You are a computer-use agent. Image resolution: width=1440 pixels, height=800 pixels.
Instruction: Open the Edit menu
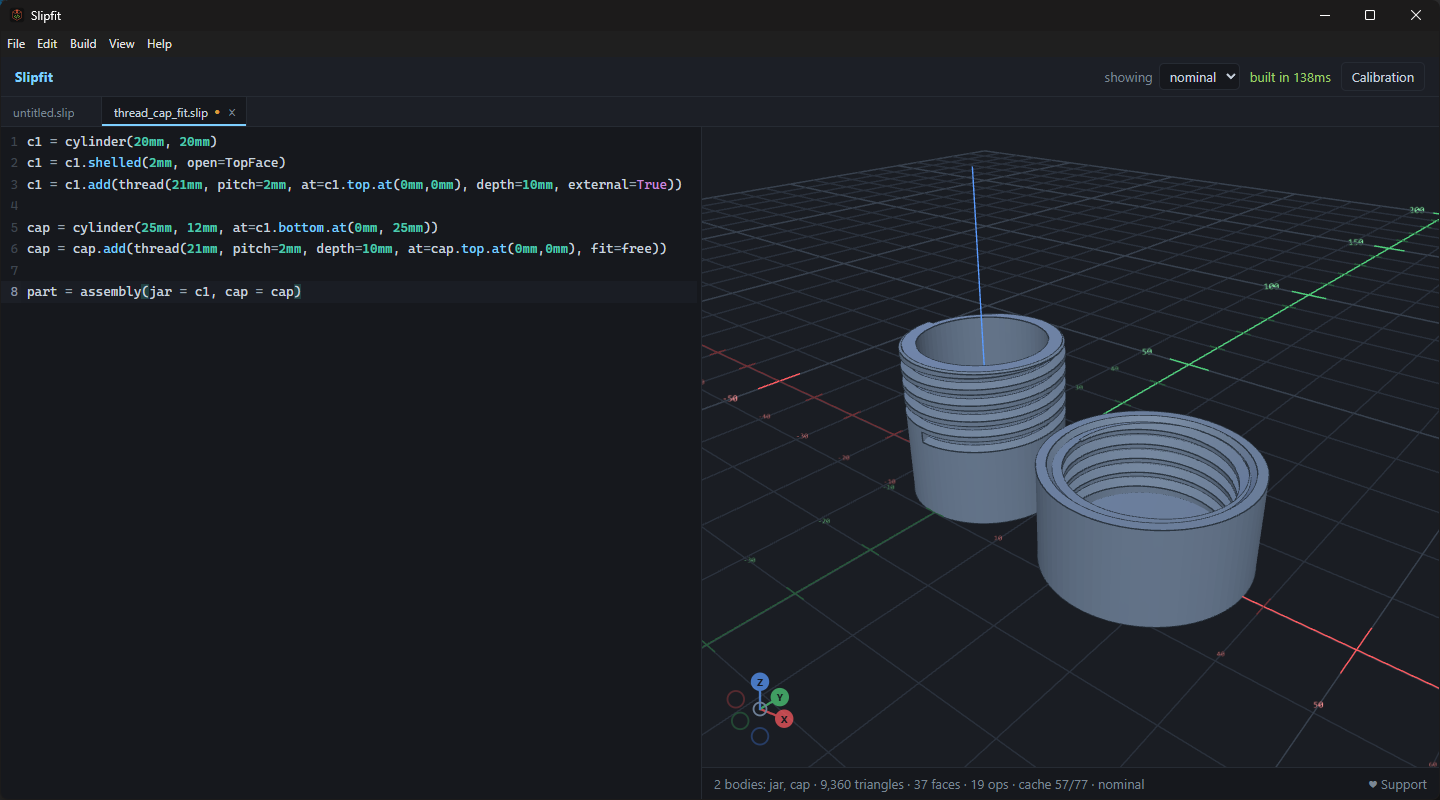47,44
